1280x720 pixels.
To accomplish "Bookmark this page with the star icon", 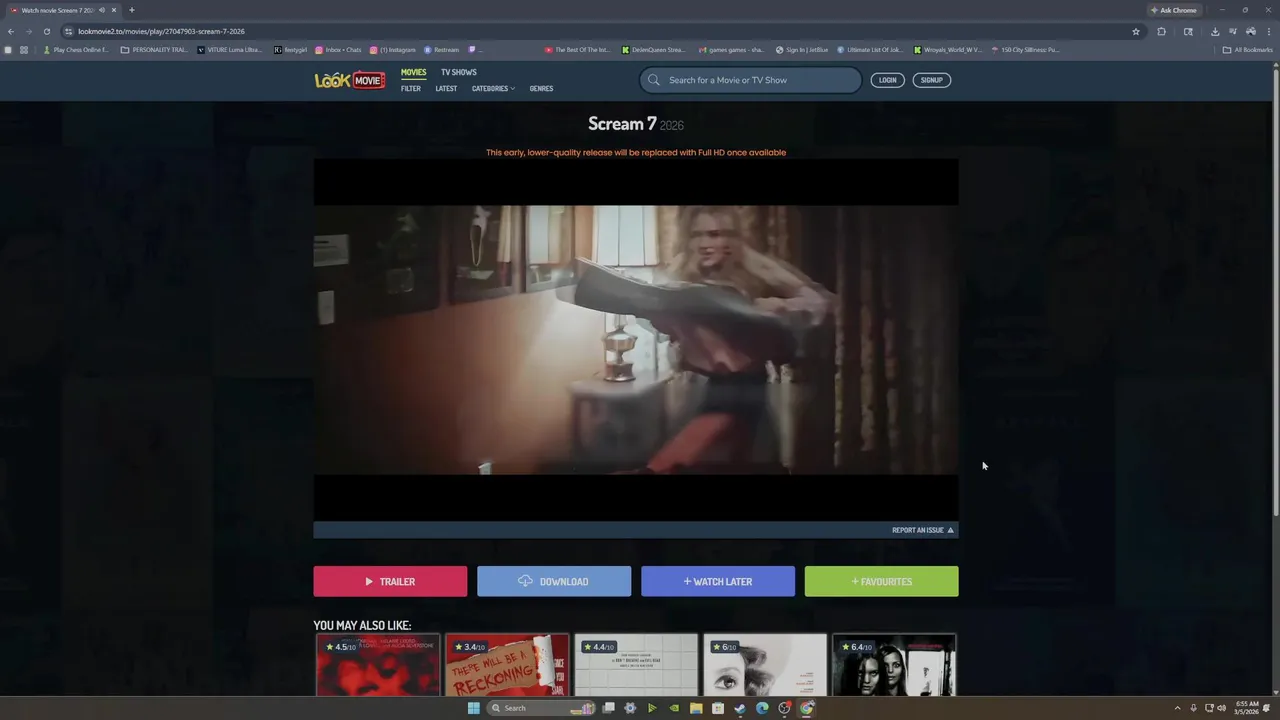I will (x=1136, y=31).
